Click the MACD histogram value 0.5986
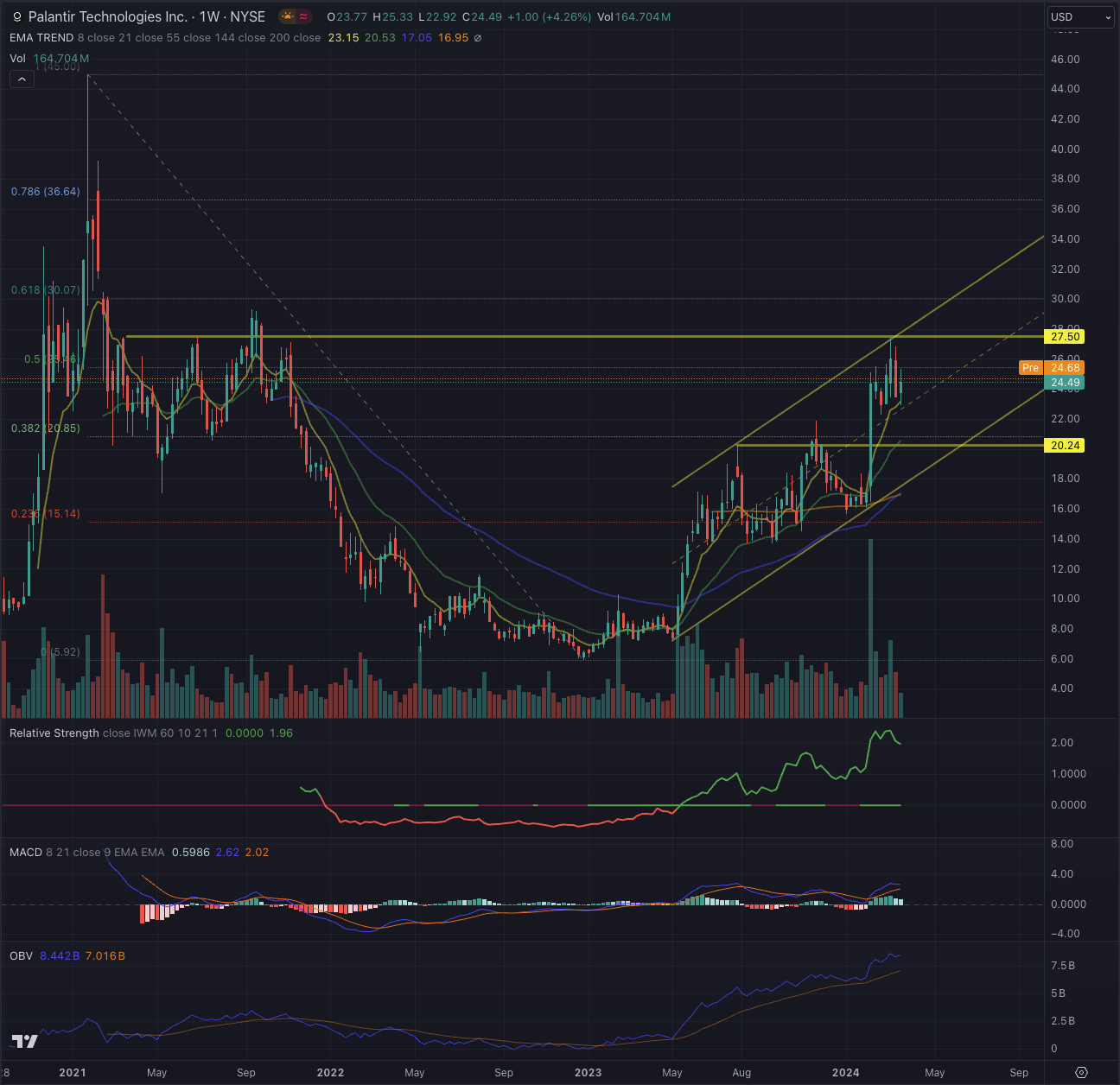Image resolution: width=1120 pixels, height=1085 pixels. pyautogui.click(x=191, y=853)
